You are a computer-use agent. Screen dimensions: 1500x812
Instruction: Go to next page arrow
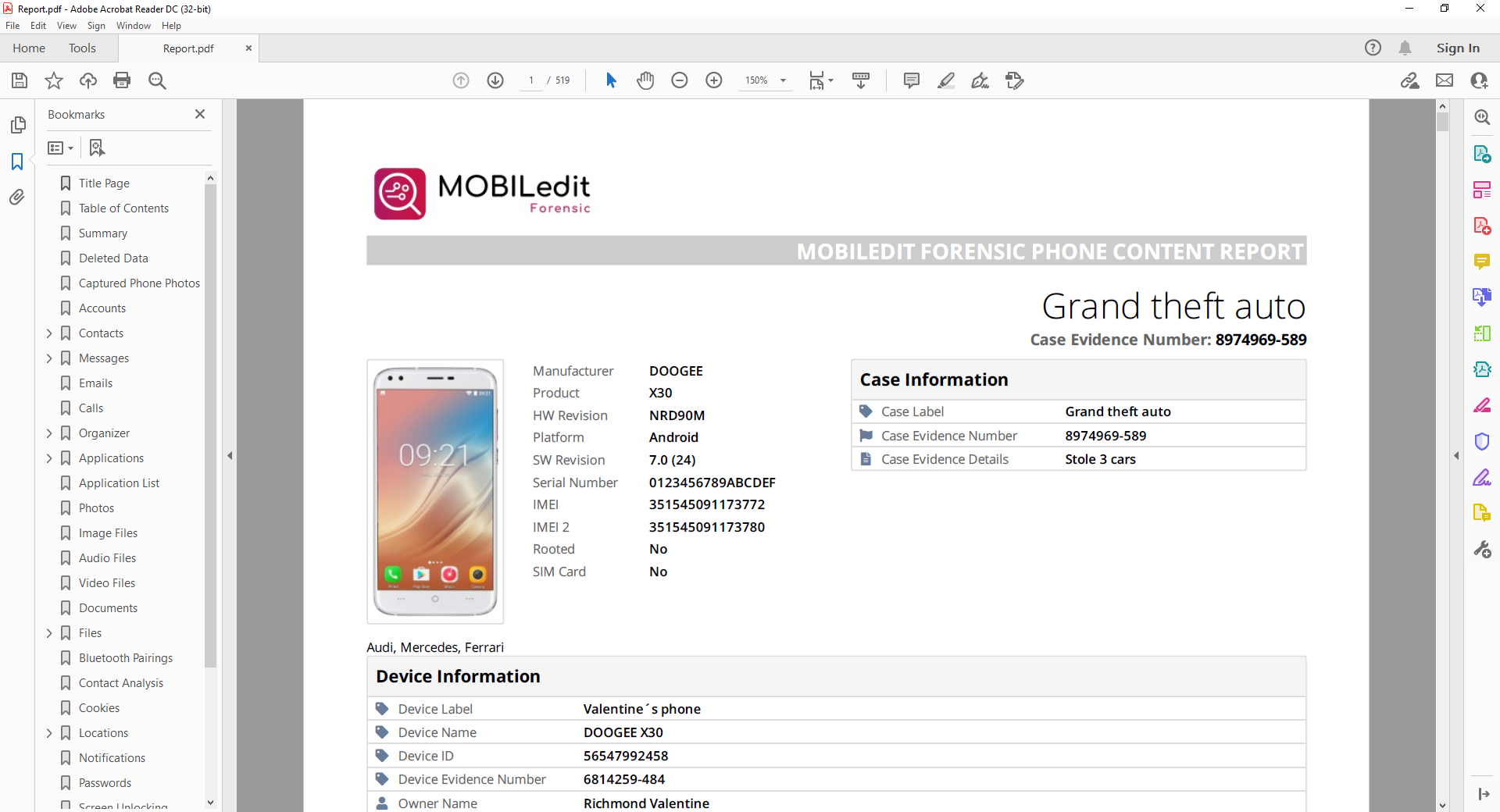point(495,80)
